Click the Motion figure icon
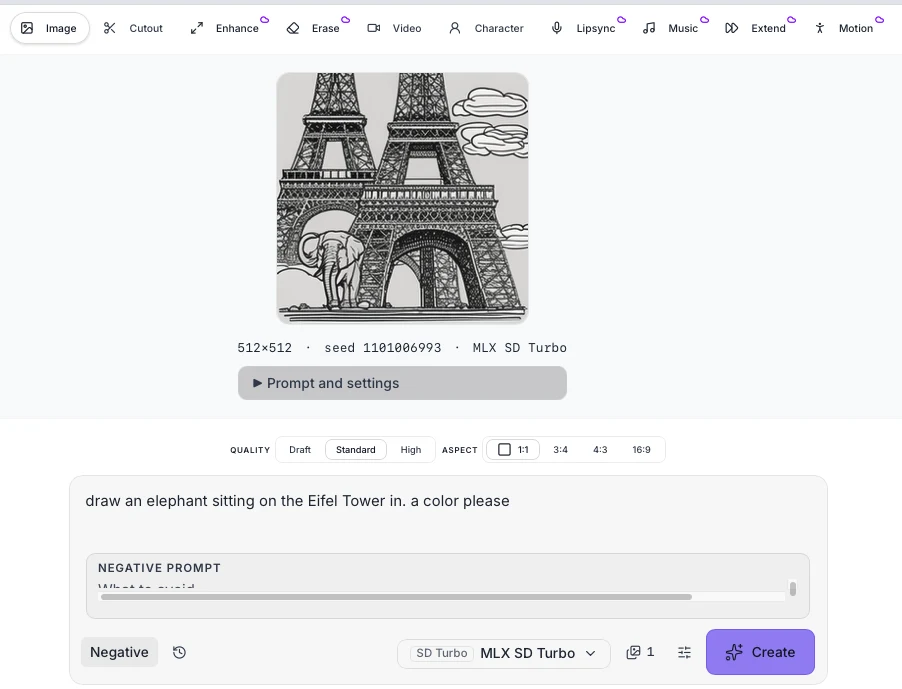902x689 pixels. (x=820, y=28)
